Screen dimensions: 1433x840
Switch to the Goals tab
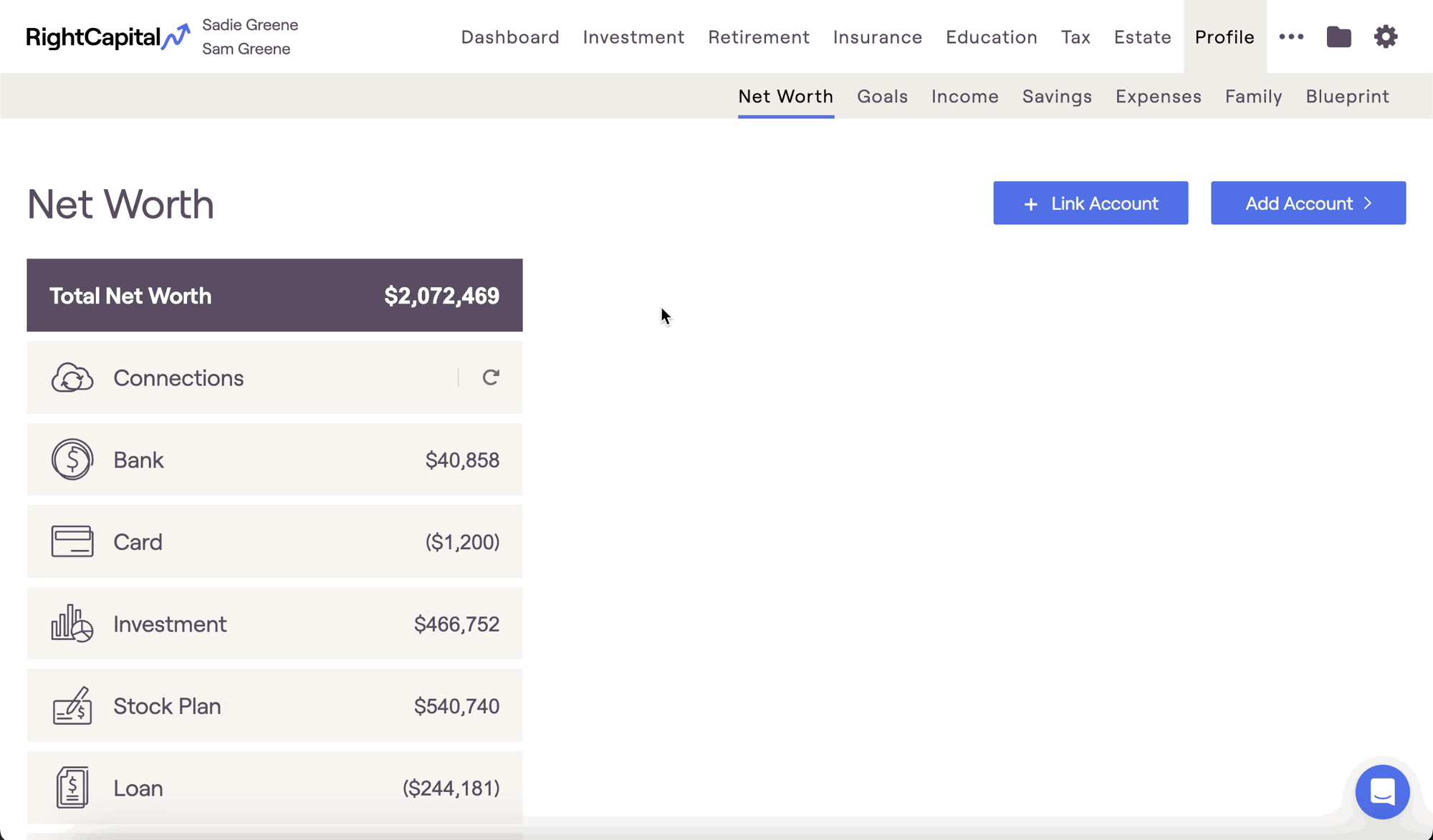pyautogui.click(x=882, y=96)
